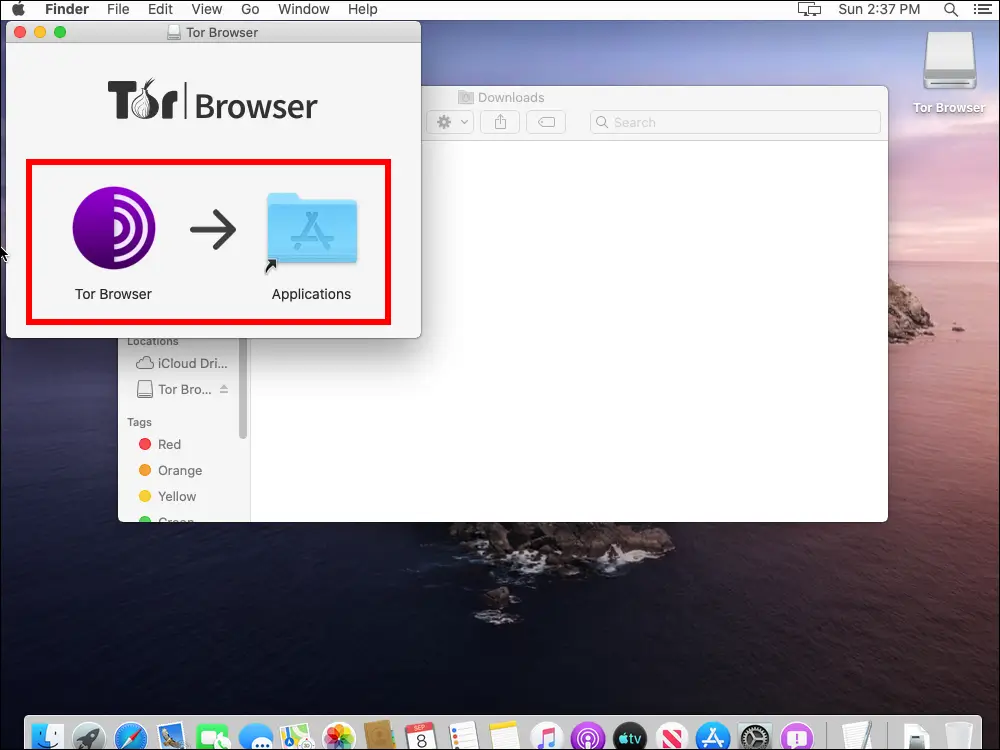This screenshot has width=1000, height=750.
Task: Open System Preferences in the Dock
Action: (754, 738)
